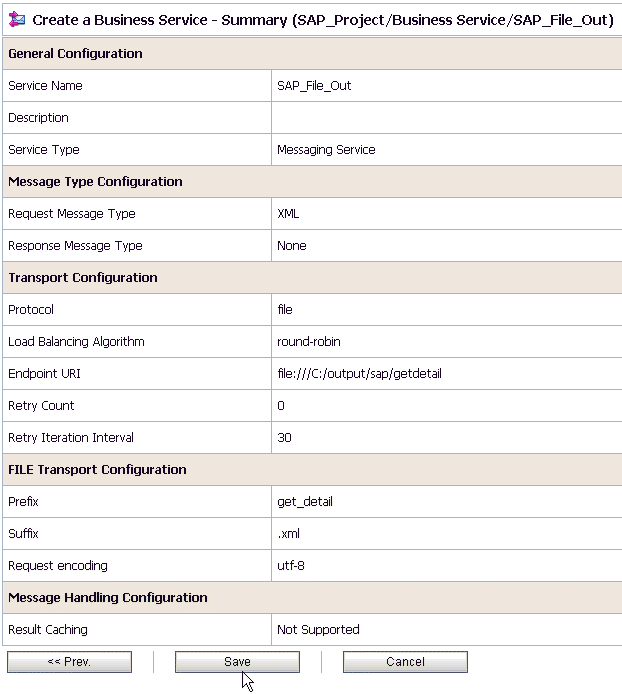Click the Save button
This screenshot has height=694, width=622.
coord(237,662)
